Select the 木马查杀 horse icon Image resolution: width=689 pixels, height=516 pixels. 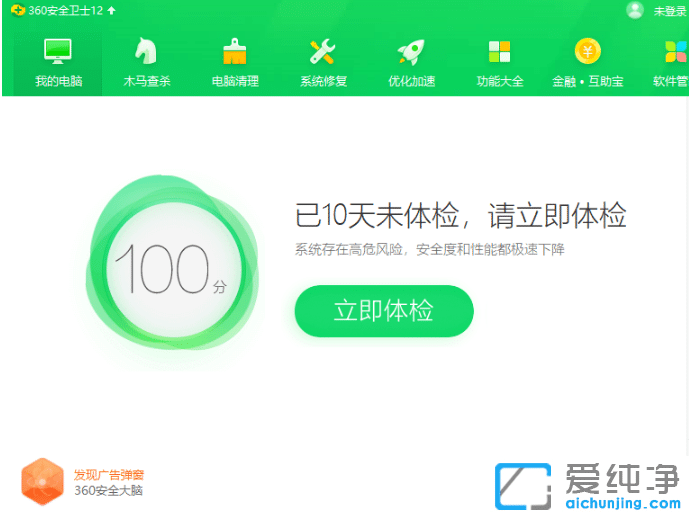(x=146, y=51)
